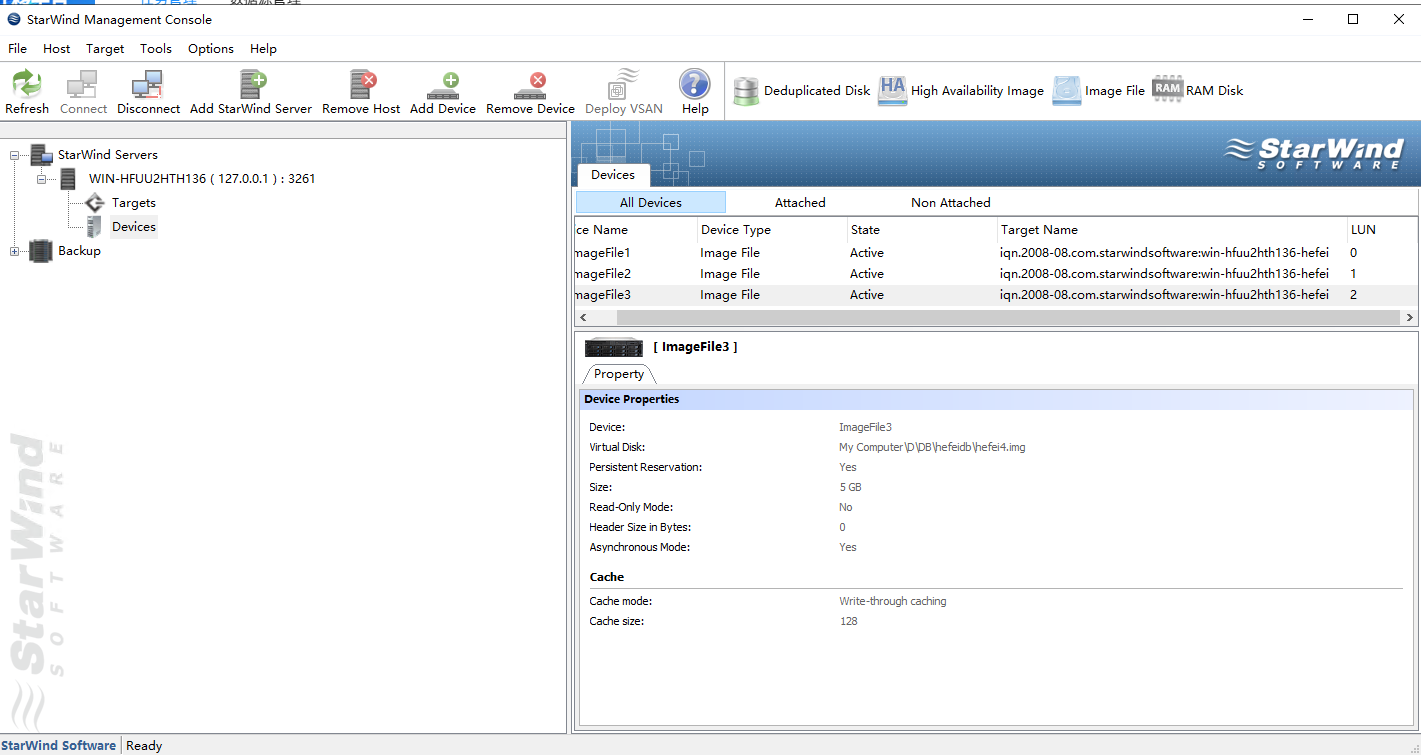Click the Devices node icon
The width and height of the screenshot is (1421, 755).
click(94, 227)
